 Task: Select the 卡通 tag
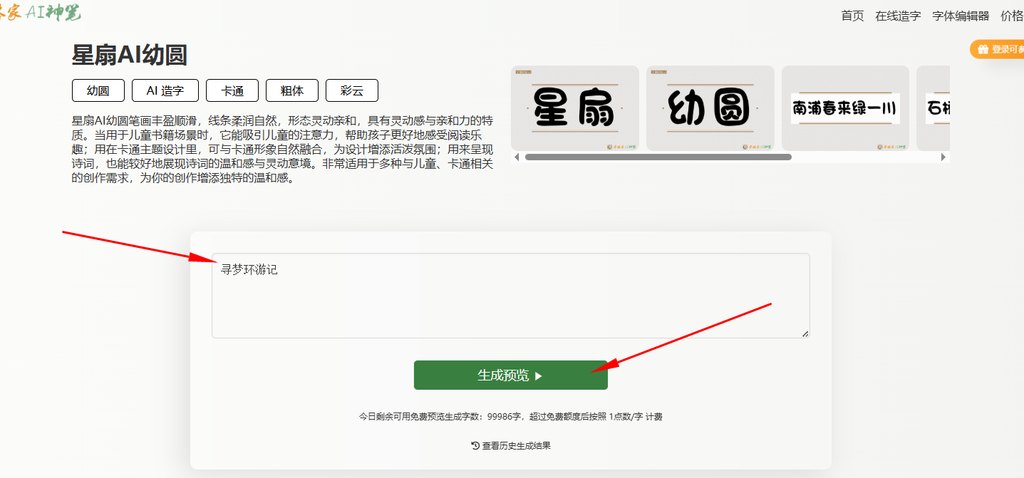232,91
